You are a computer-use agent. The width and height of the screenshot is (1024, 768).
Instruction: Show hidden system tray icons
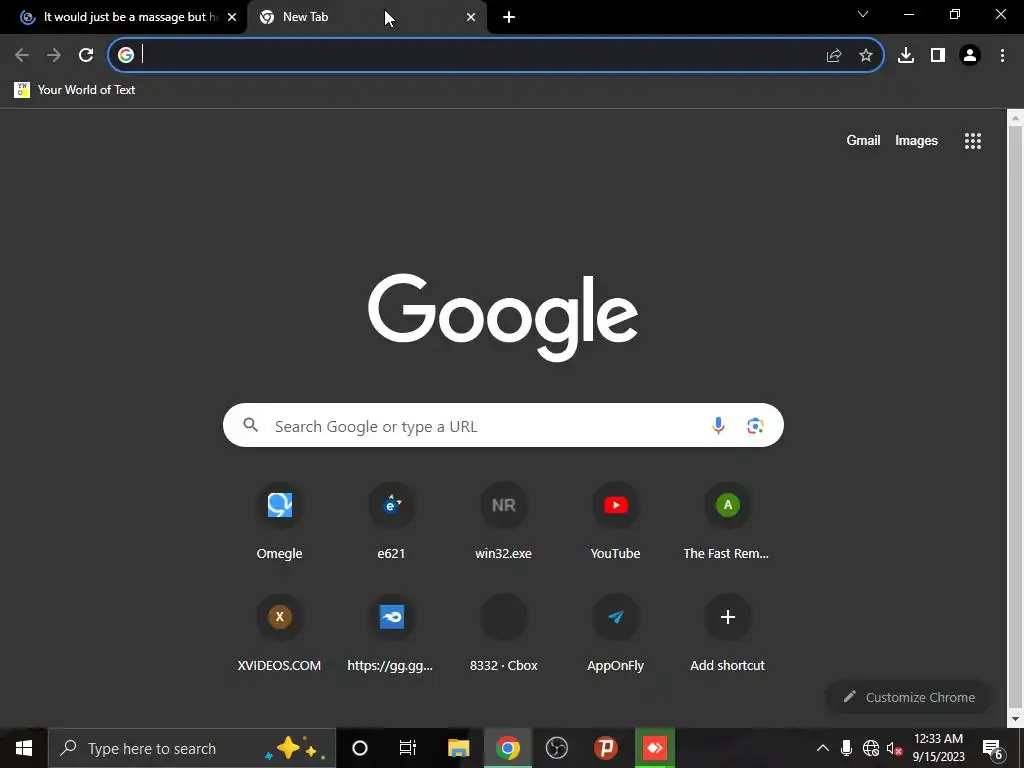point(823,748)
